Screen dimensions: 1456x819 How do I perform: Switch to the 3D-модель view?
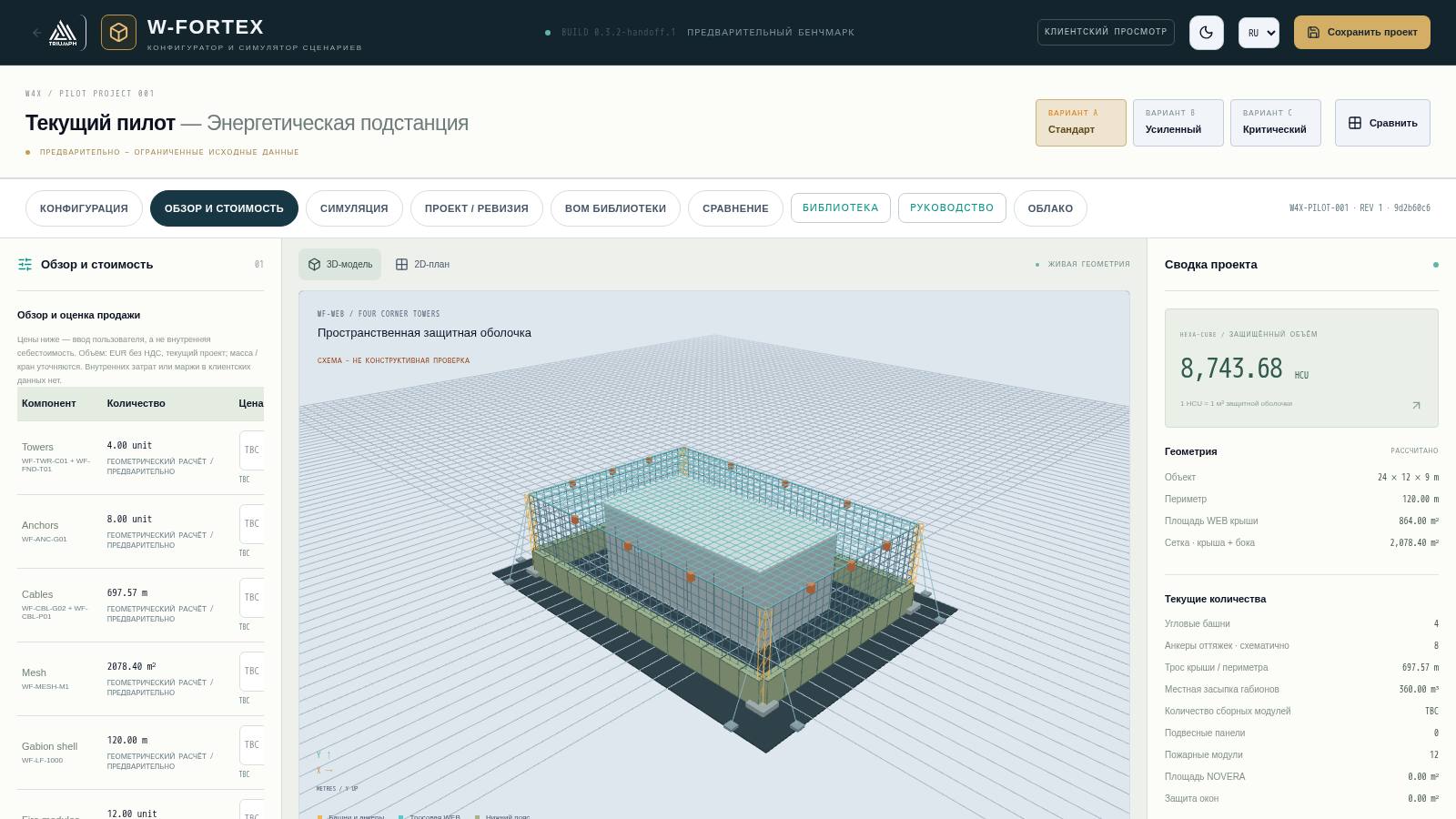339,264
